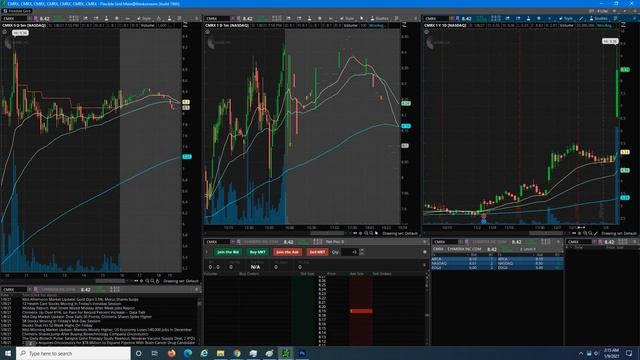
Task: Click the zoom-in magnifier below the left chart
Action: (x=147, y=281)
